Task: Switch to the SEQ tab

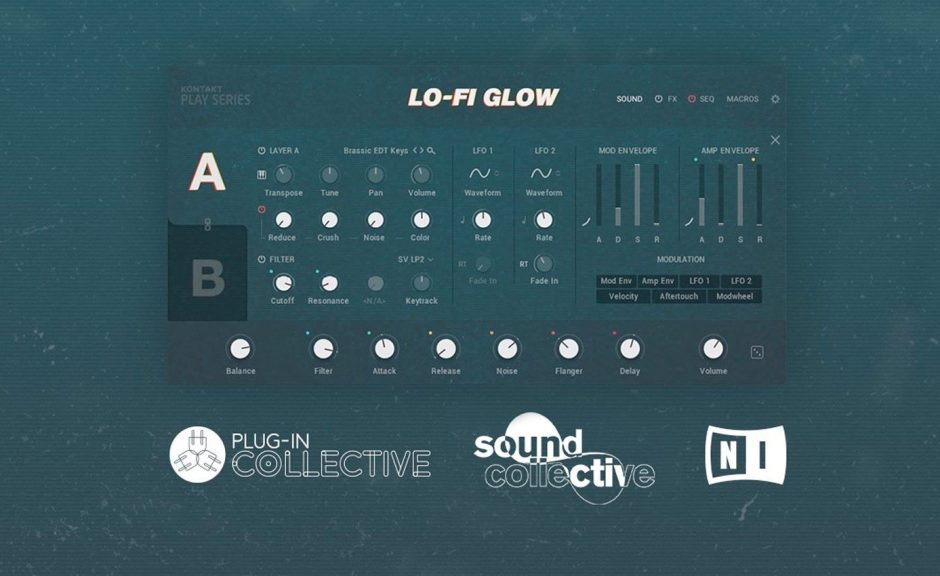Action: 708,98
